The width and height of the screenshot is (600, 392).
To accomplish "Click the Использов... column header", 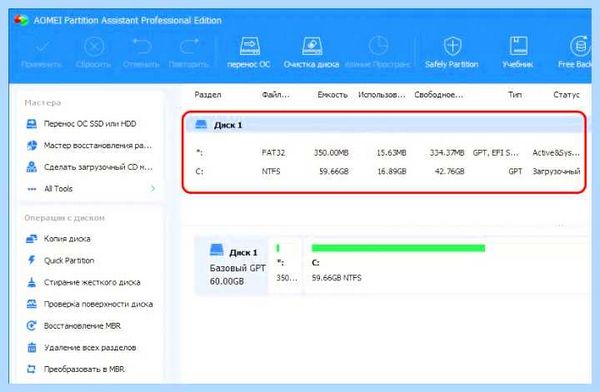I will 382,95.
